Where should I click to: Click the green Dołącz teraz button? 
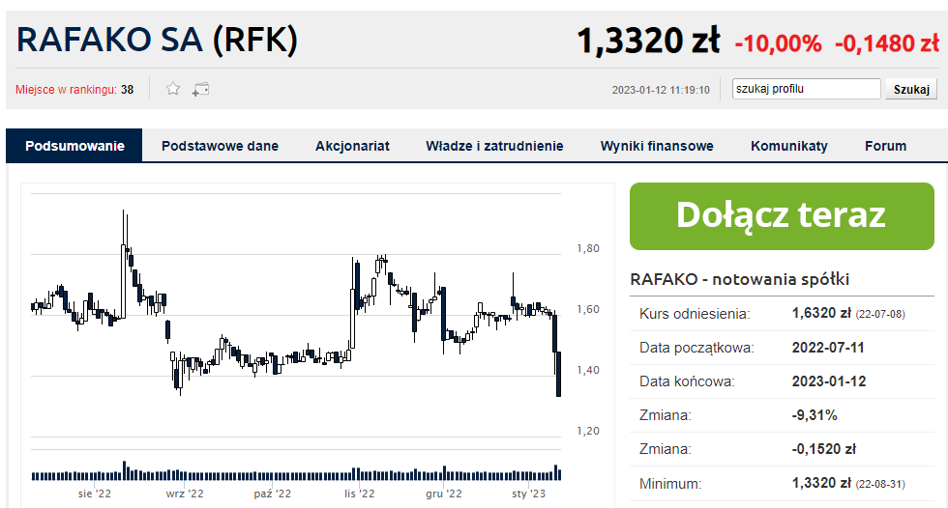click(782, 216)
